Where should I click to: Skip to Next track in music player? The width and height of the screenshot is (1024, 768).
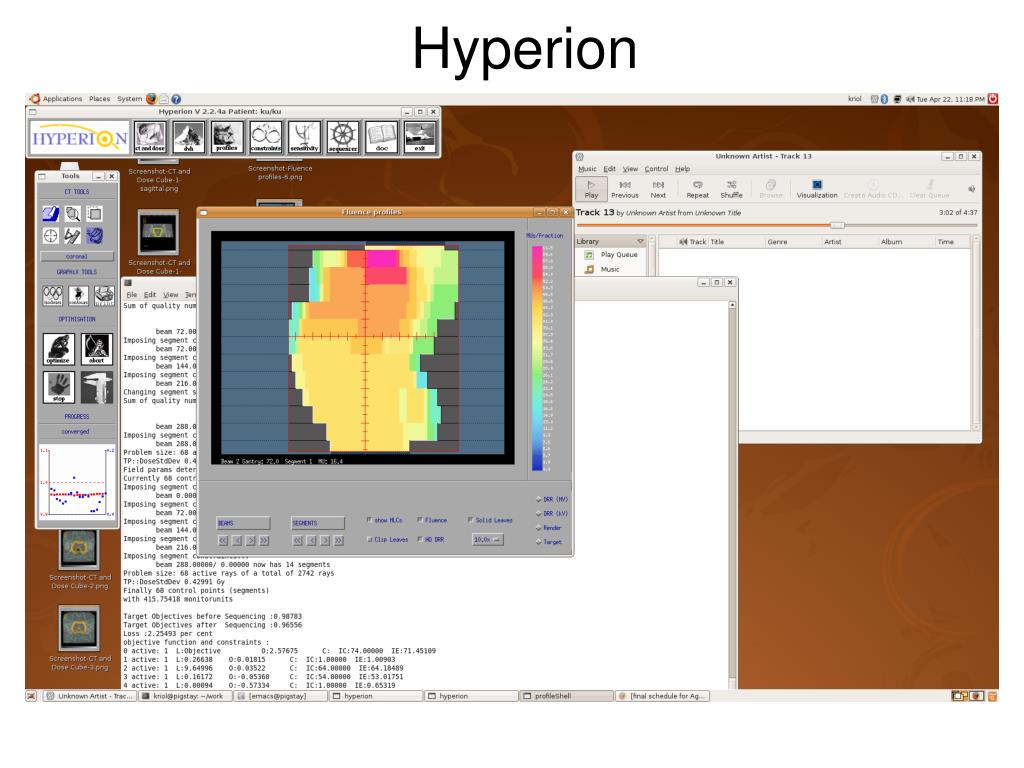point(658,189)
